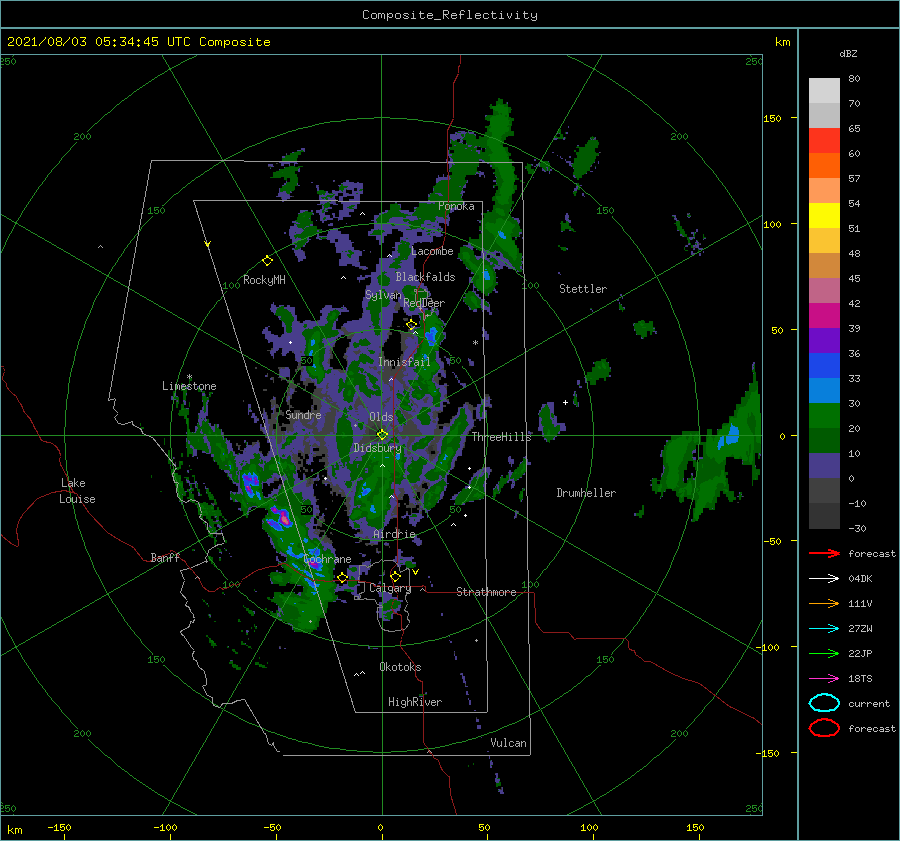Viewport: 900px width, 841px height.
Task: Select the cyan 27ZW arrow legend icon
Action: point(824,629)
